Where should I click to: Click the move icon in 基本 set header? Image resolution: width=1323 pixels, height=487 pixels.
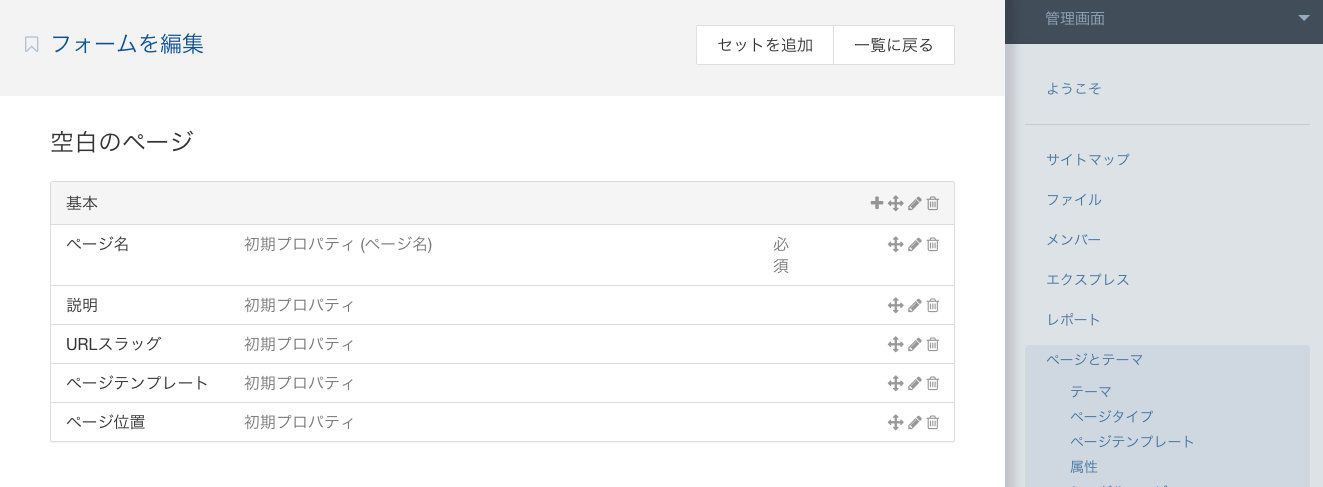click(896, 203)
